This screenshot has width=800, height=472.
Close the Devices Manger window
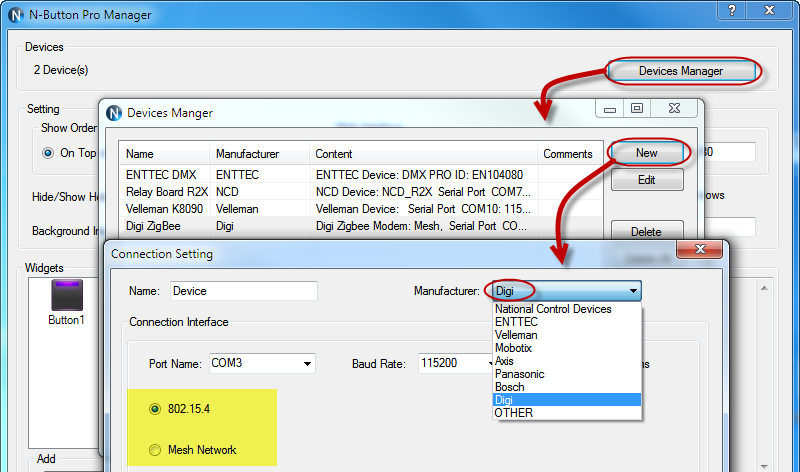[674, 108]
